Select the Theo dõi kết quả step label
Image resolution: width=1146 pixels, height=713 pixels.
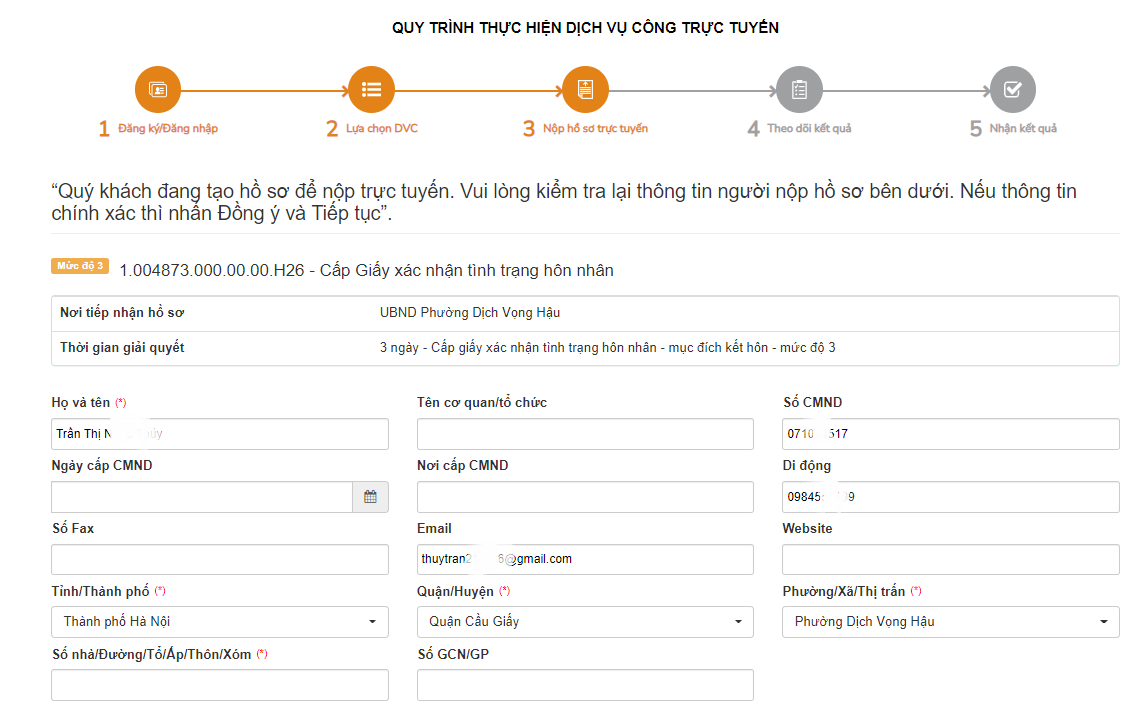809,129
